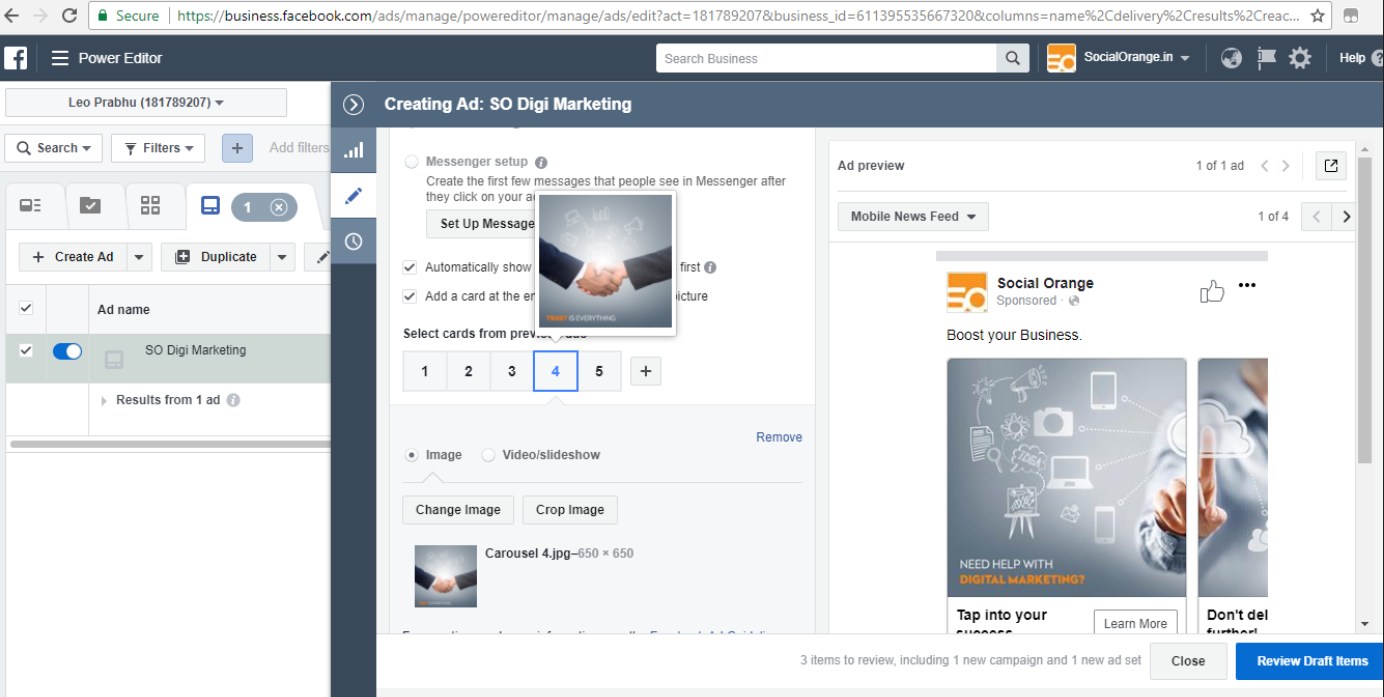
Task: Select carousel card tab 2
Action: coord(467,371)
